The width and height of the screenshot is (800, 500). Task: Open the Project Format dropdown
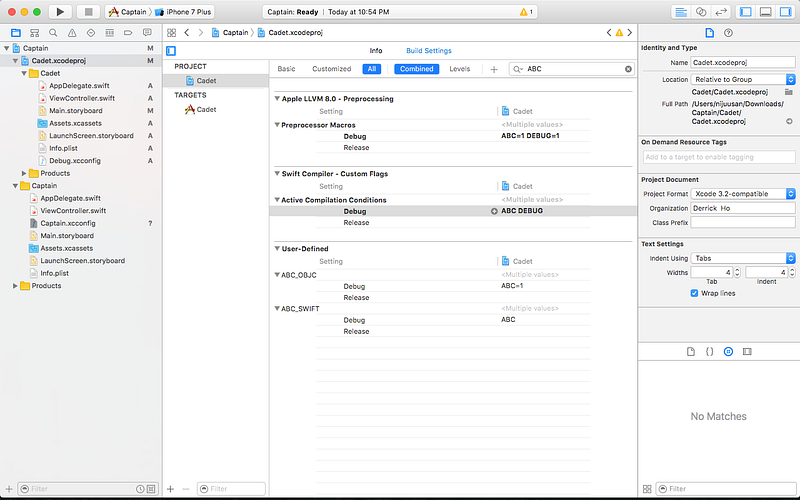click(743, 194)
